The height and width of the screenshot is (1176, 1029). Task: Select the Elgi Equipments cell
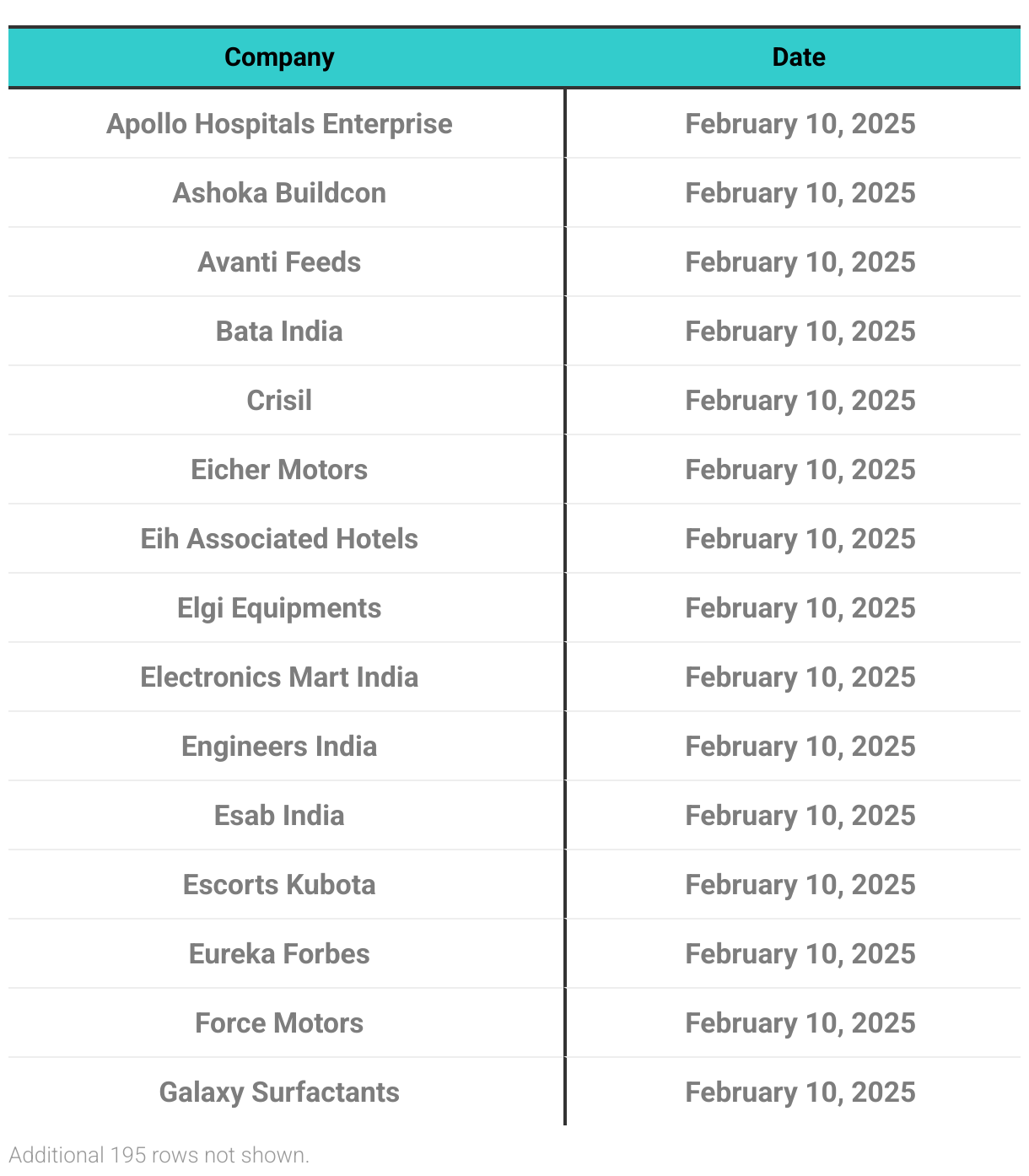click(279, 608)
